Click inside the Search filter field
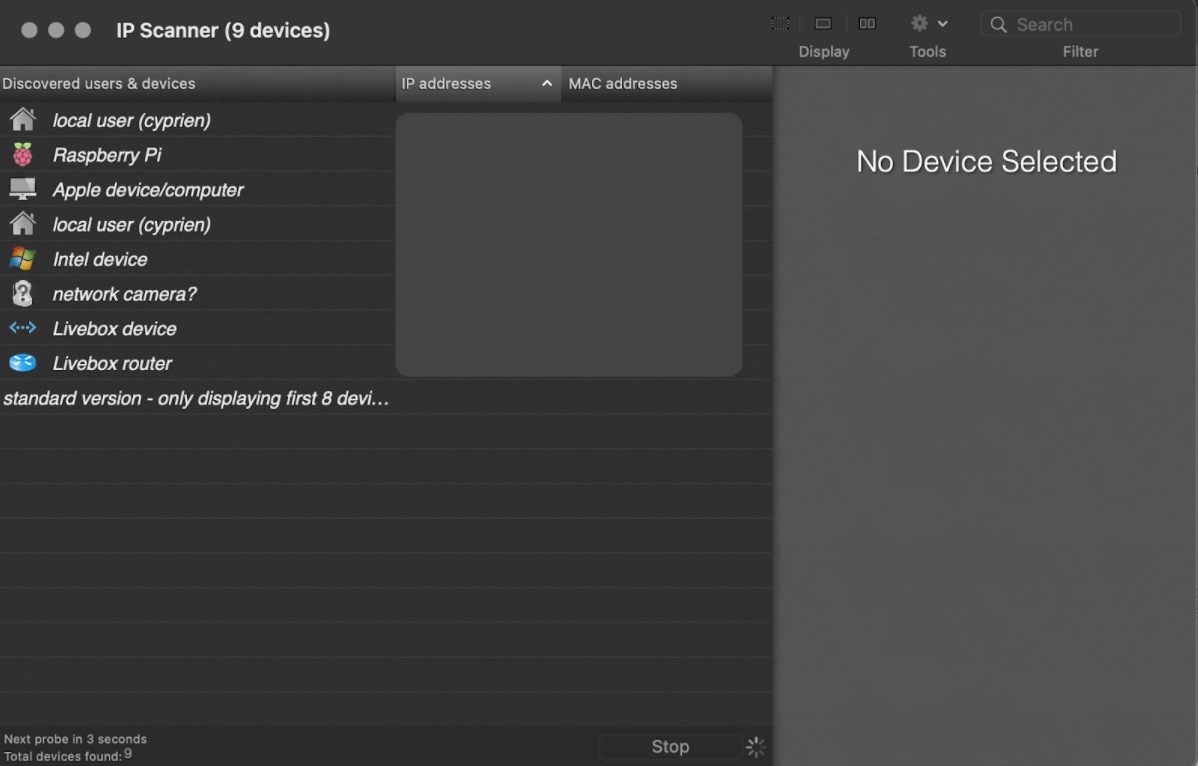The height and width of the screenshot is (766, 1198). pyautogui.click(x=1080, y=23)
